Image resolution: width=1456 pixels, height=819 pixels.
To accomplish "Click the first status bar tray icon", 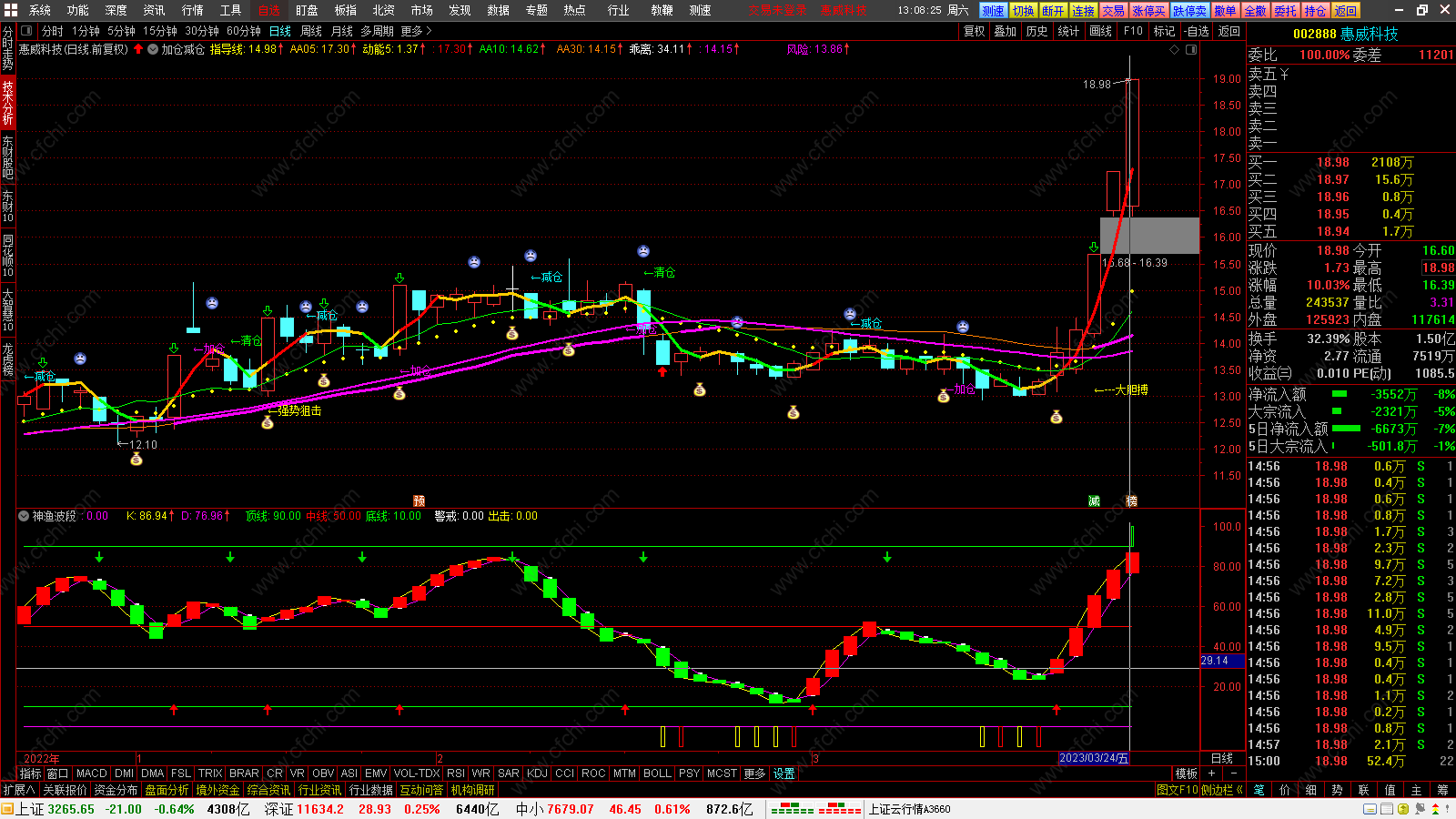I will [x=1370, y=809].
